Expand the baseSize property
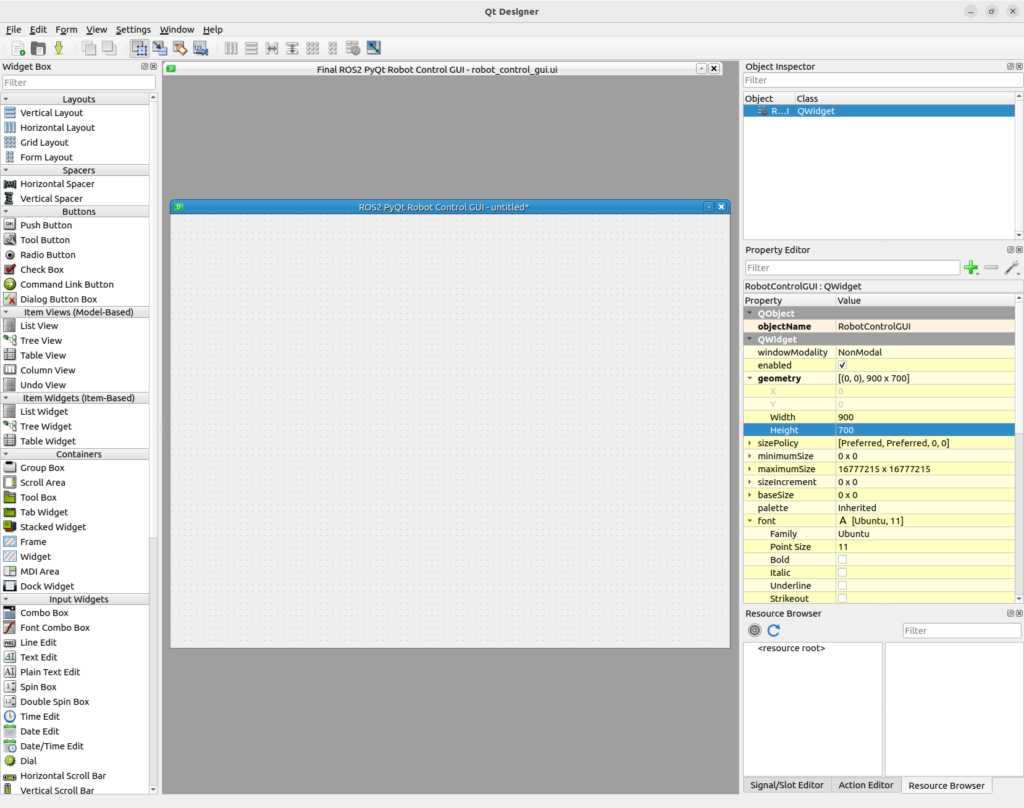 (750, 495)
